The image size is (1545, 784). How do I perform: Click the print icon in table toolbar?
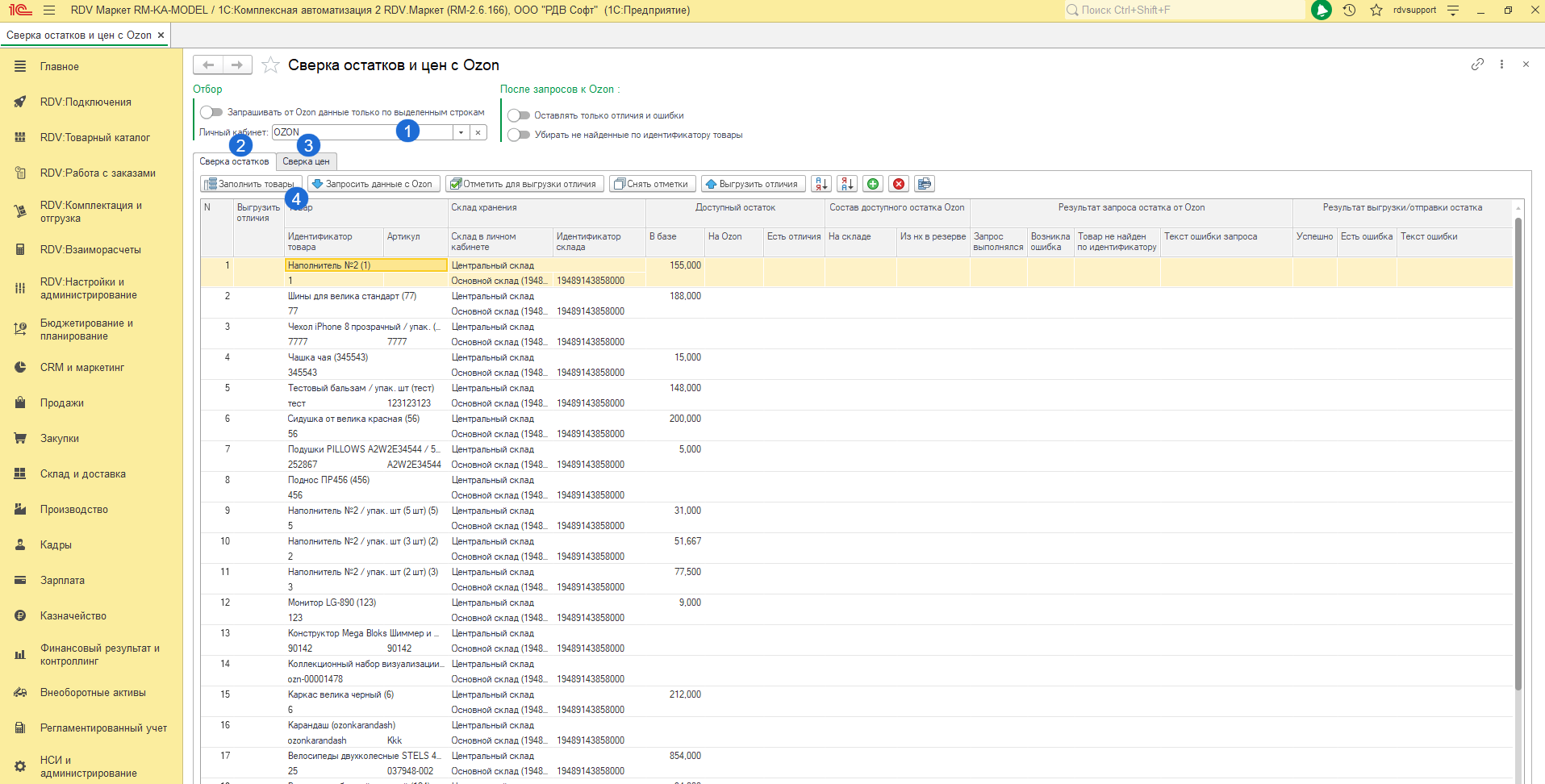tap(924, 184)
